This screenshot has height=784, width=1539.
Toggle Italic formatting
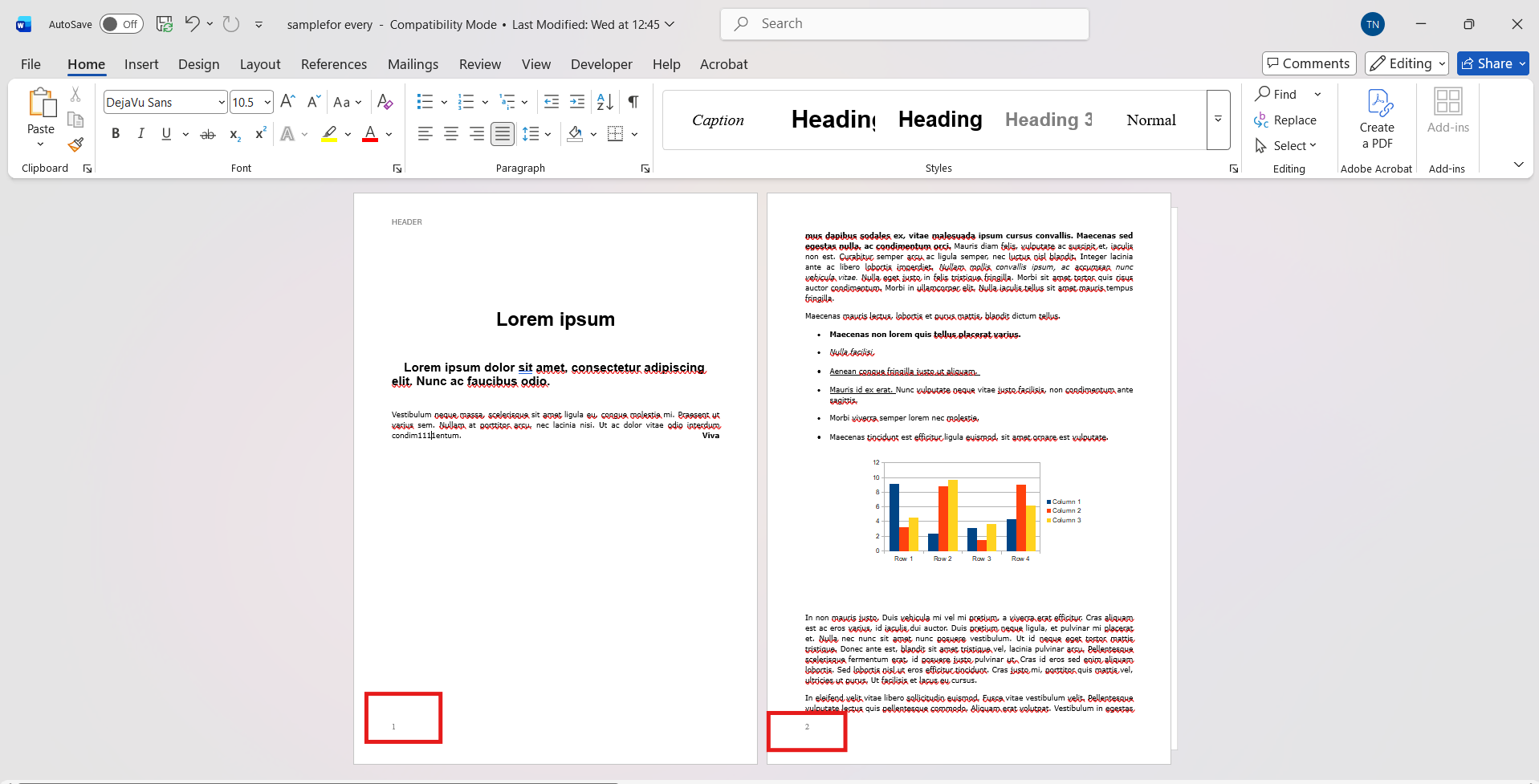(140, 134)
